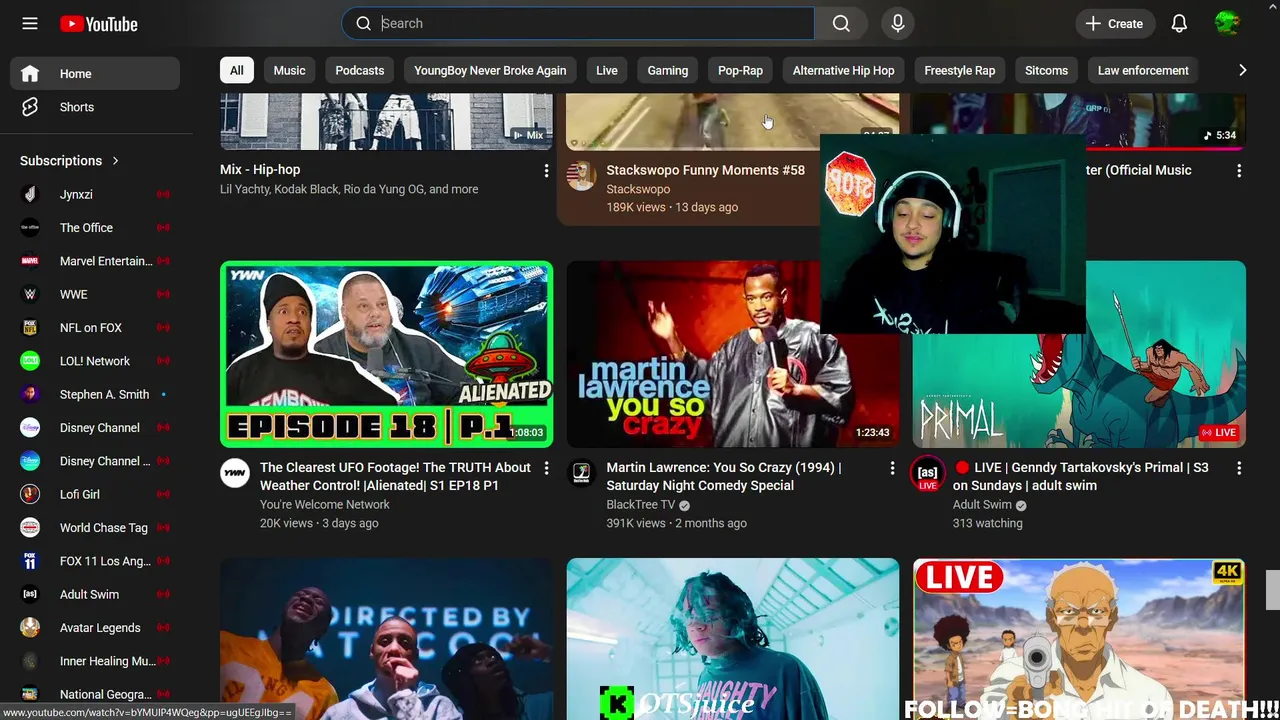Open Stackswopo Funny Moments #58 title

705,170
